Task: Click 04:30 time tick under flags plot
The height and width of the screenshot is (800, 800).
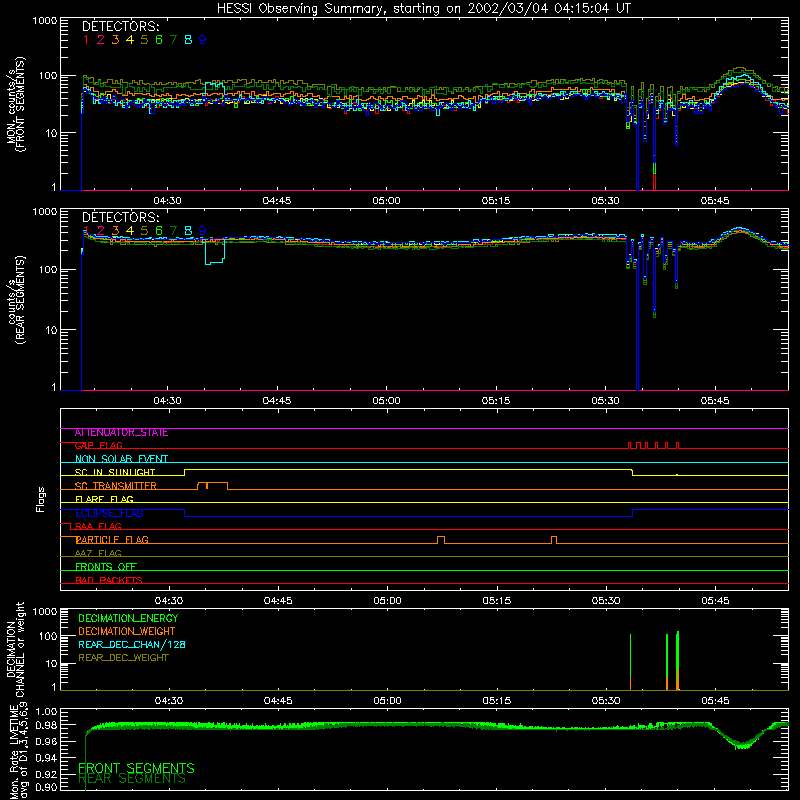Action: click(169, 601)
